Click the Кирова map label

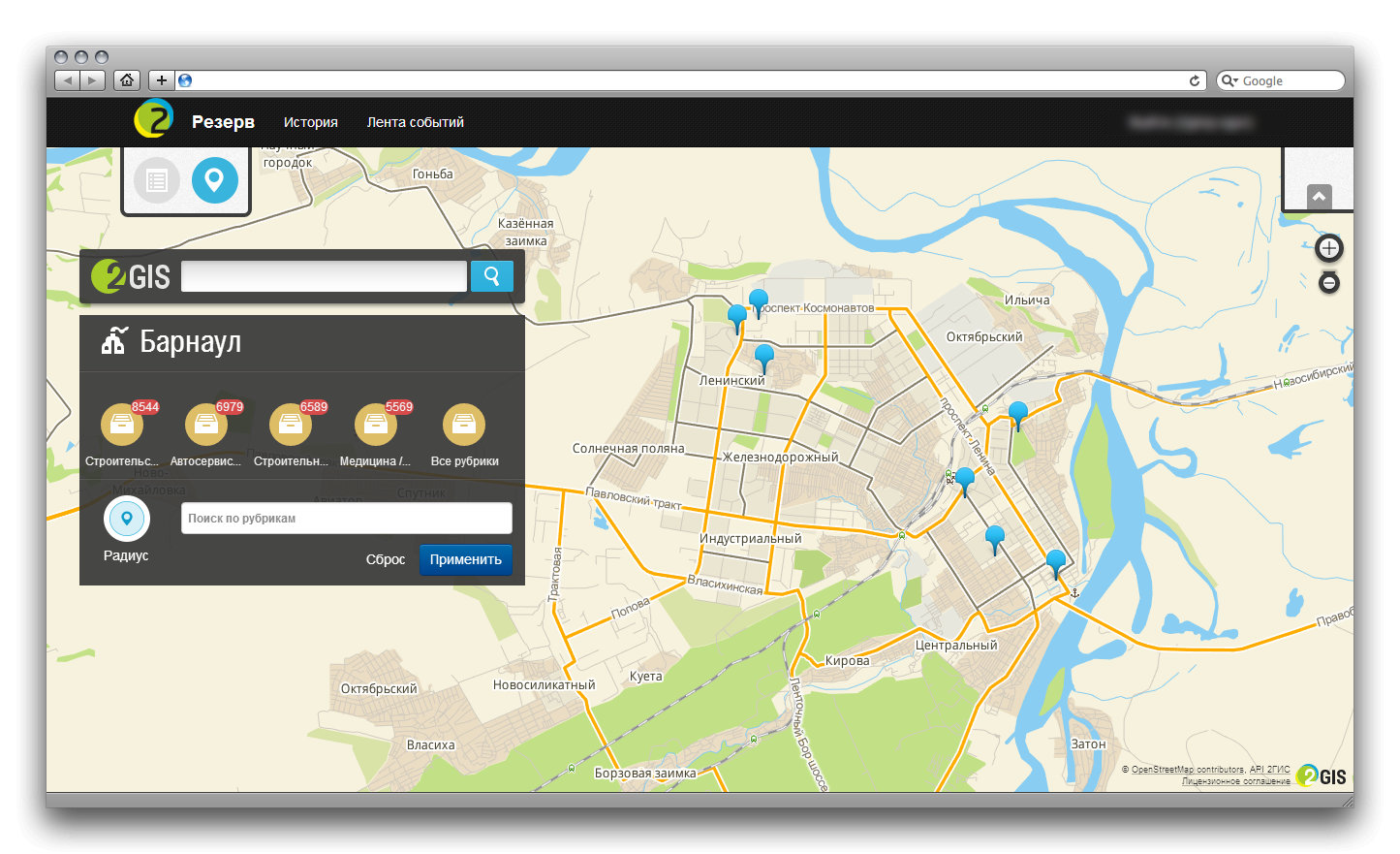pos(848,661)
